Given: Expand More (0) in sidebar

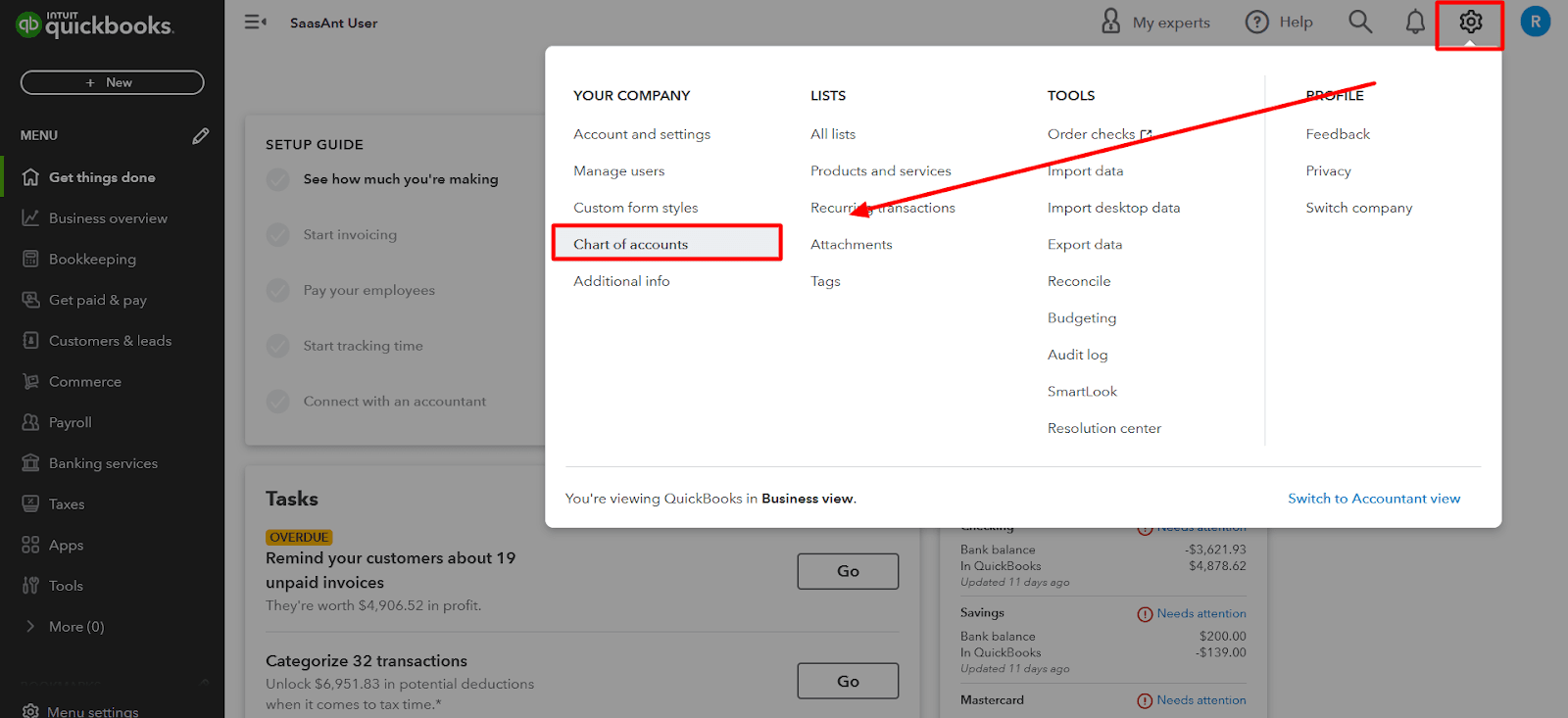Looking at the screenshot, I should [64, 627].
